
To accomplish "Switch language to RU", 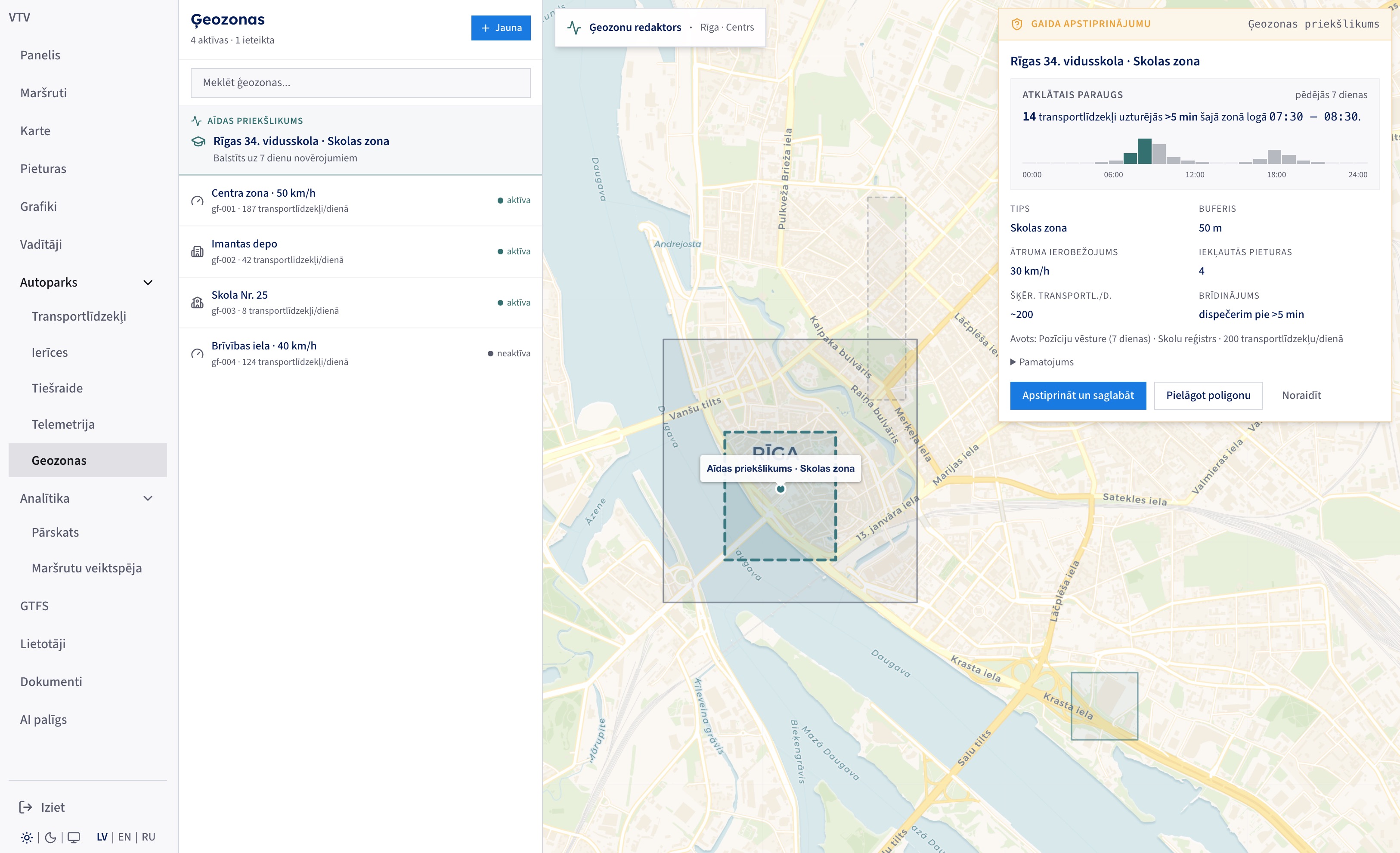I will (148, 837).
